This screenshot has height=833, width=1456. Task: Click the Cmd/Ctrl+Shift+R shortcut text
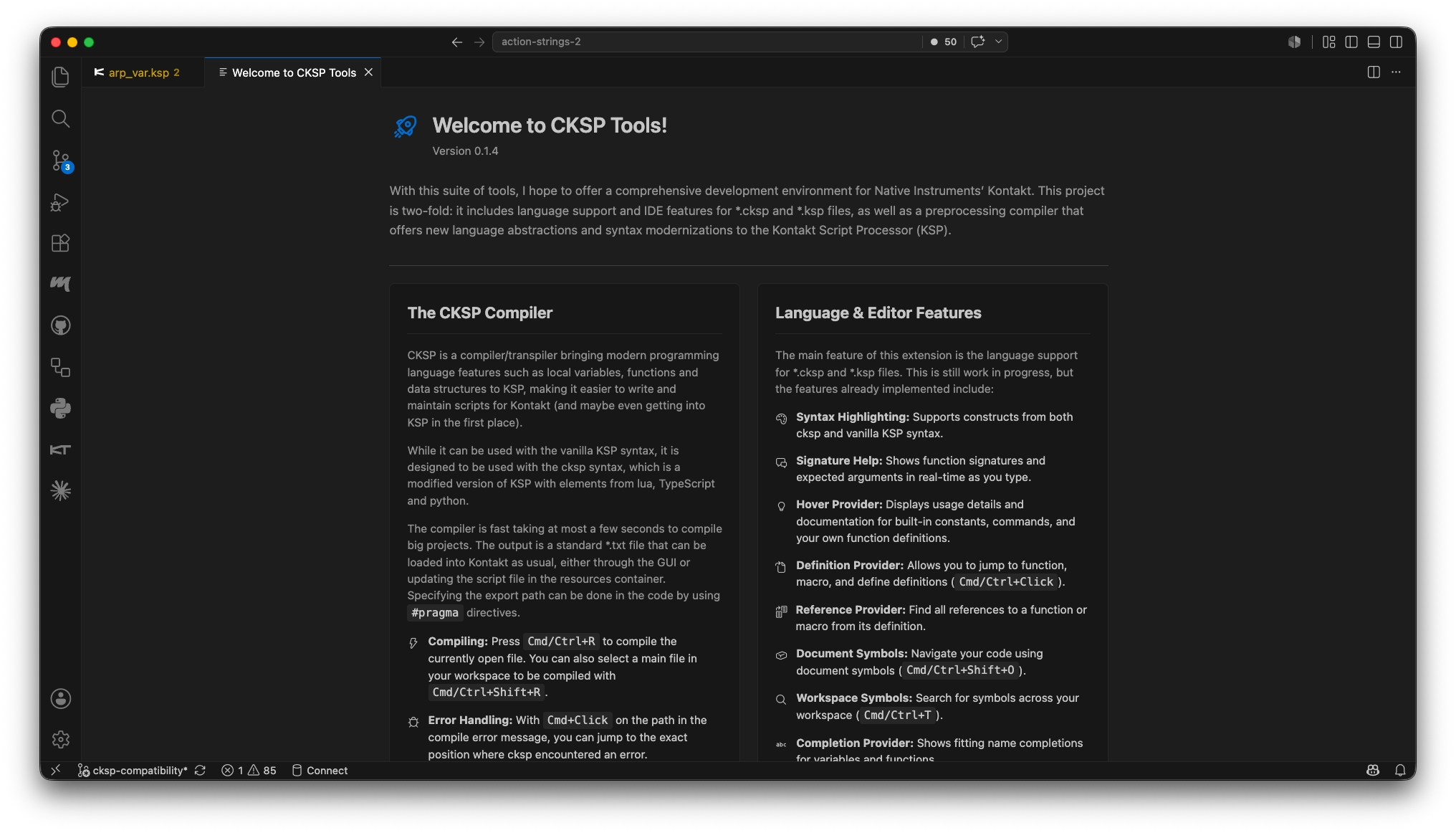coord(487,692)
